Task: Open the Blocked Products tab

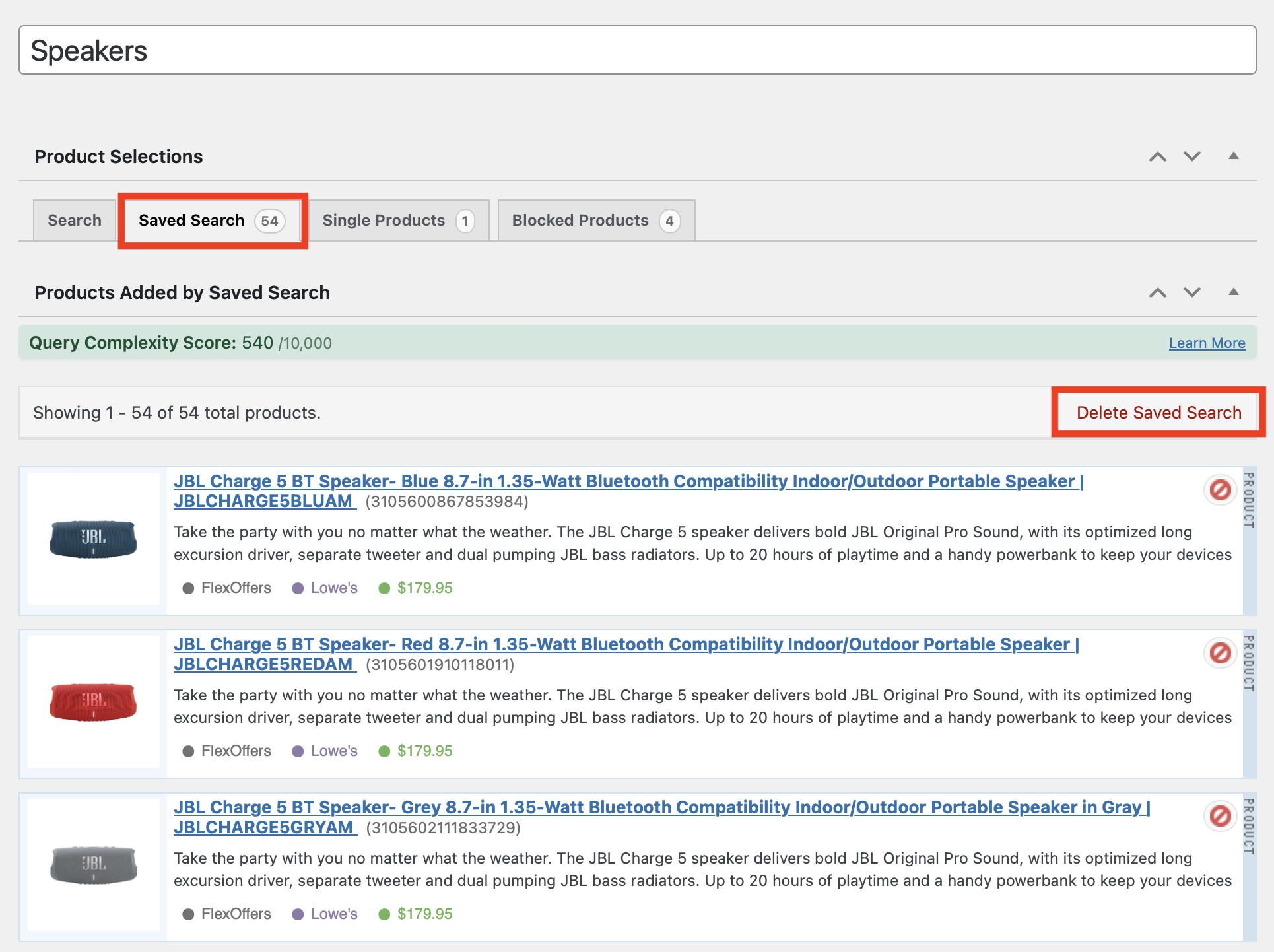Action: coord(596,221)
